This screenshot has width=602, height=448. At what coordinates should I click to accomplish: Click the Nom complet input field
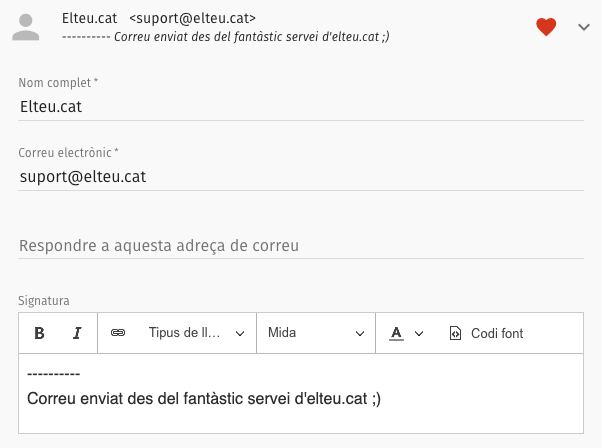coord(301,107)
